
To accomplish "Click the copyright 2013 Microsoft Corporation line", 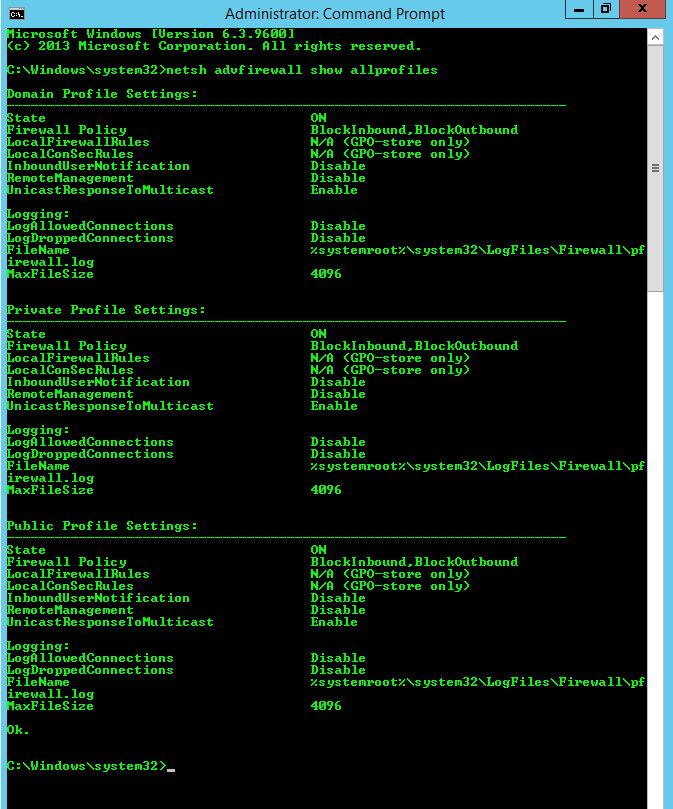I will point(214,46).
